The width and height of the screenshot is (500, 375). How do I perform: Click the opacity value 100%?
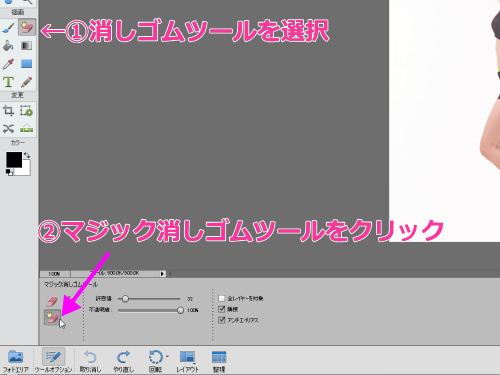[193, 310]
